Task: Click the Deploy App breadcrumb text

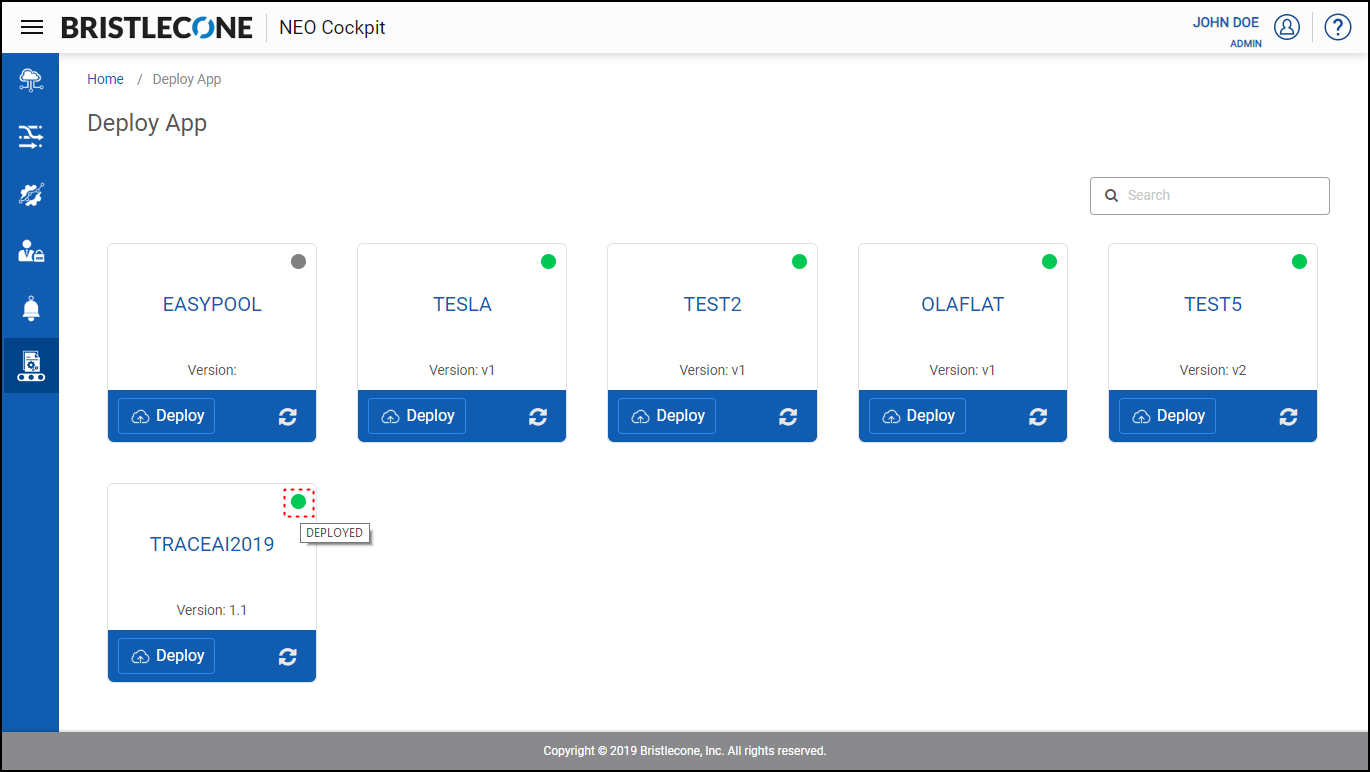Action: pyautogui.click(x=187, y=79)
